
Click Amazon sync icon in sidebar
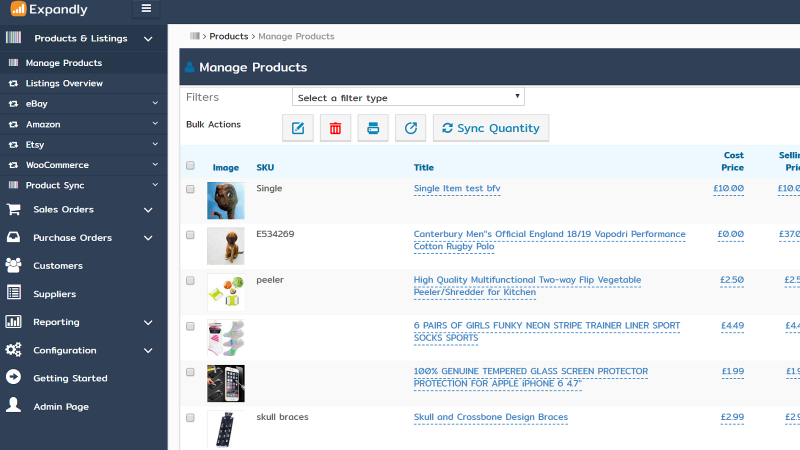14,124
